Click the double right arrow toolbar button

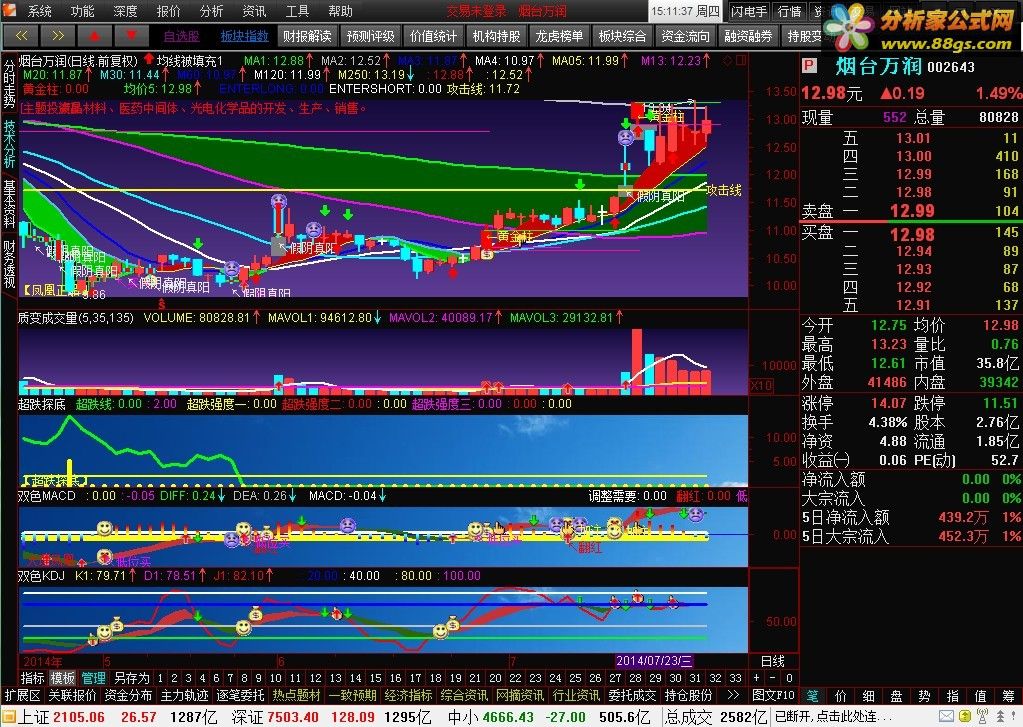click(57, 35)
